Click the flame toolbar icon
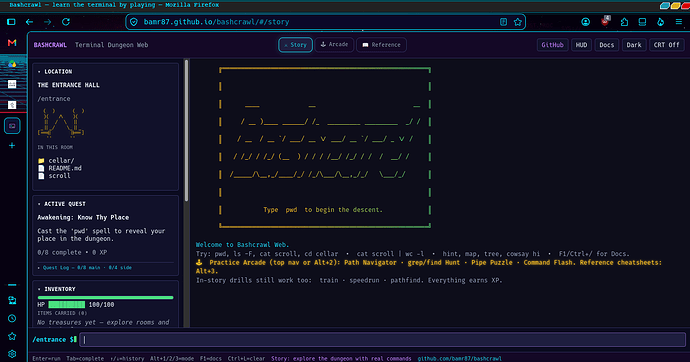Image resolution: width=690 pixels, height=362 pixels. (x=661, y=22)
